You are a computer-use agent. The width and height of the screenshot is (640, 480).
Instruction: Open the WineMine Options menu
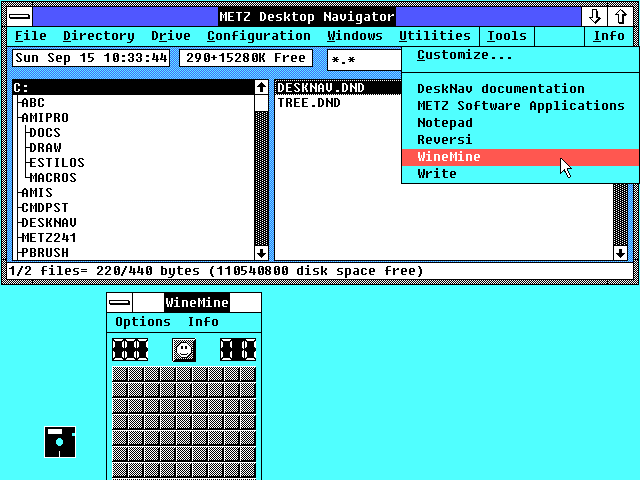point(143,322)
